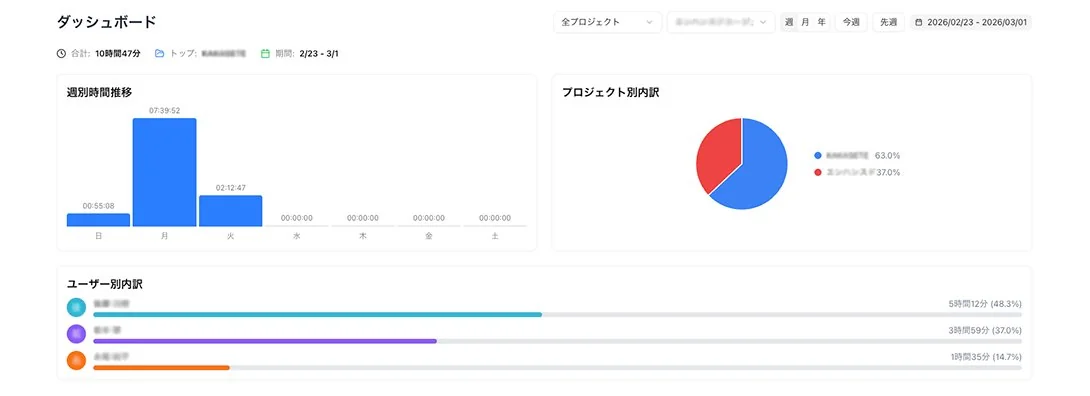Open the blurred dropdown beside 全プロジェクト
The width and height of the screenshot is (1090, 396).
(x=721, y=22)
